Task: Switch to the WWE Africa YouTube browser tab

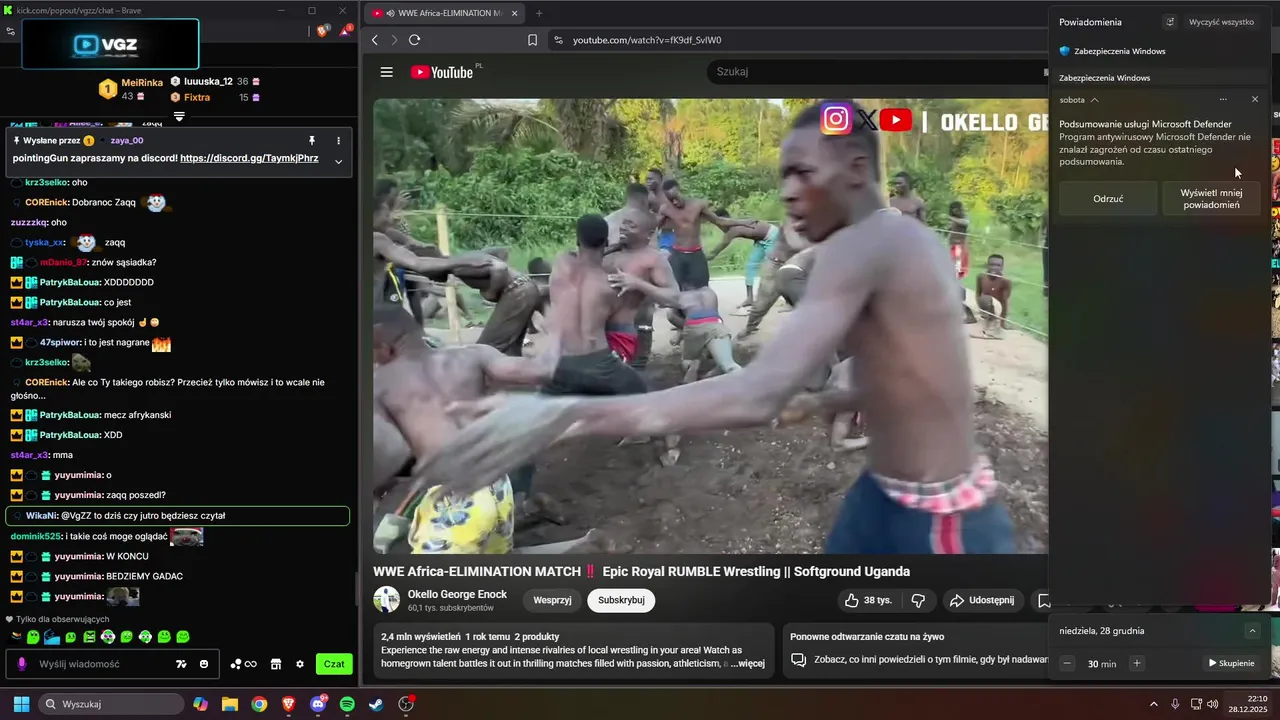Action: [x=445, y=13]
